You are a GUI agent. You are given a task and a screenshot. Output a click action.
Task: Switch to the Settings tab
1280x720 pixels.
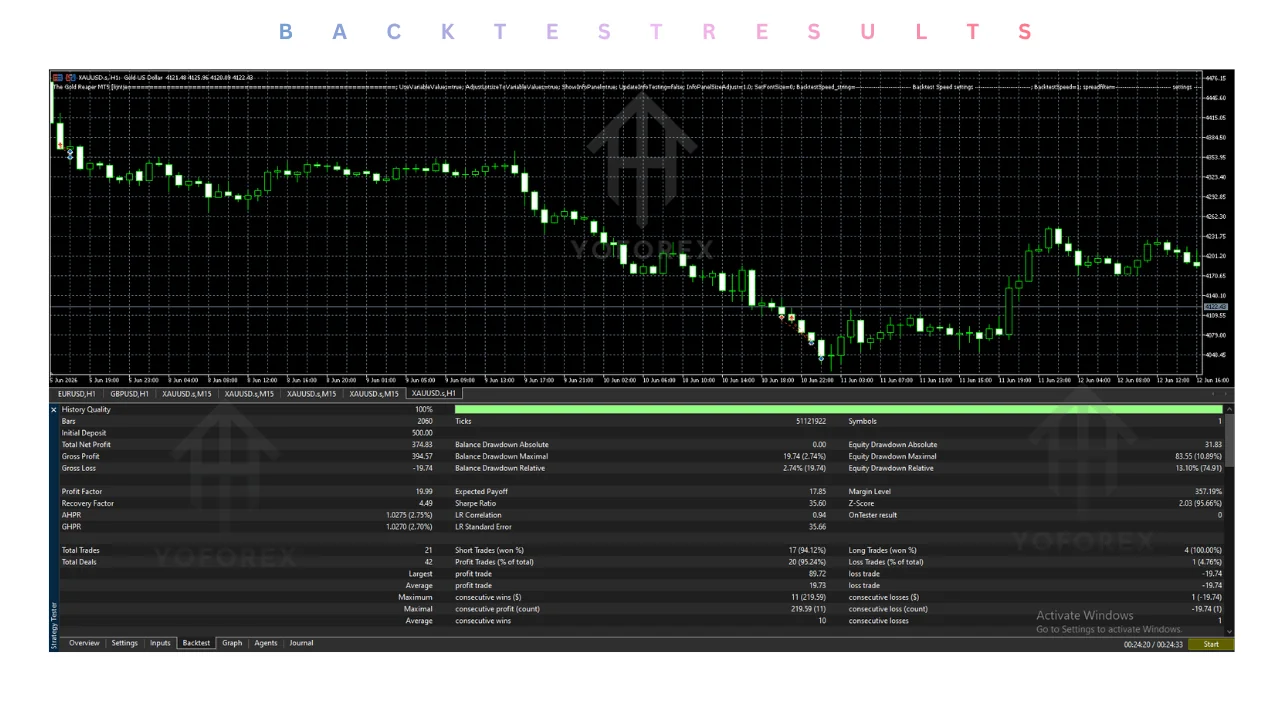pyautogui.click(x=124, y=643)
